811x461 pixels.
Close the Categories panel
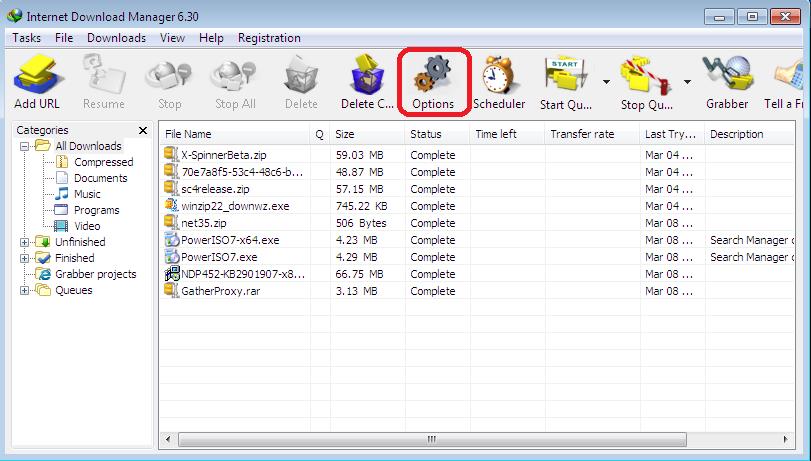pyautogui.click(x=143, y=130)
